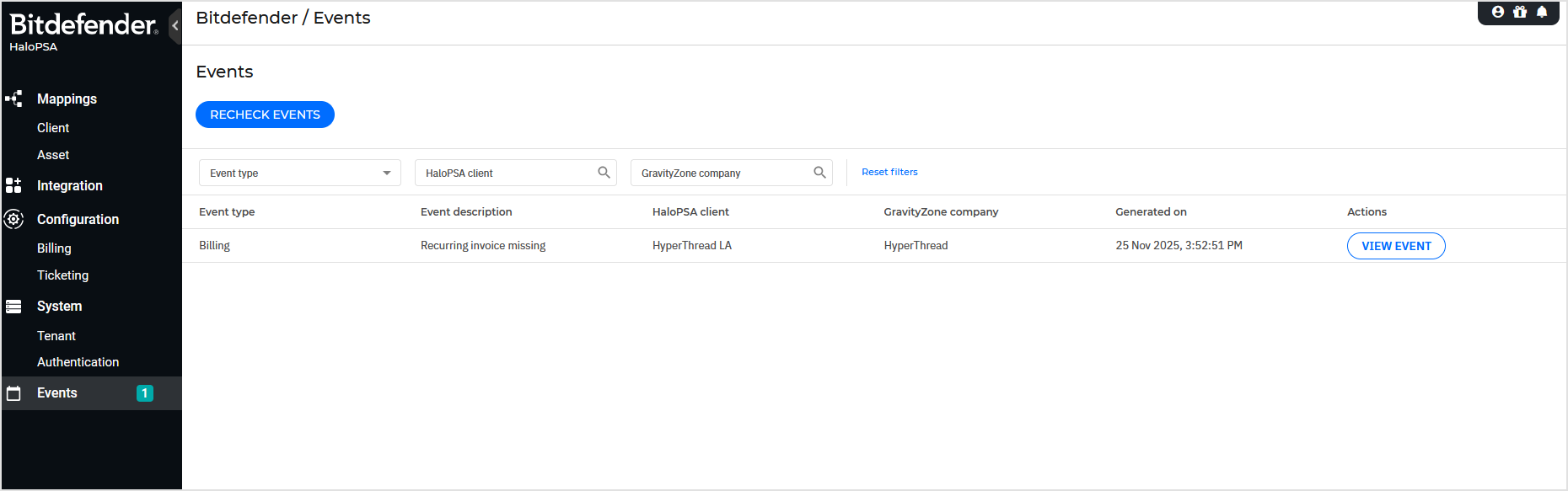Select Authentication in the sidebar
The width and height of the screenshot is (1568, 491).
[78, 362]
